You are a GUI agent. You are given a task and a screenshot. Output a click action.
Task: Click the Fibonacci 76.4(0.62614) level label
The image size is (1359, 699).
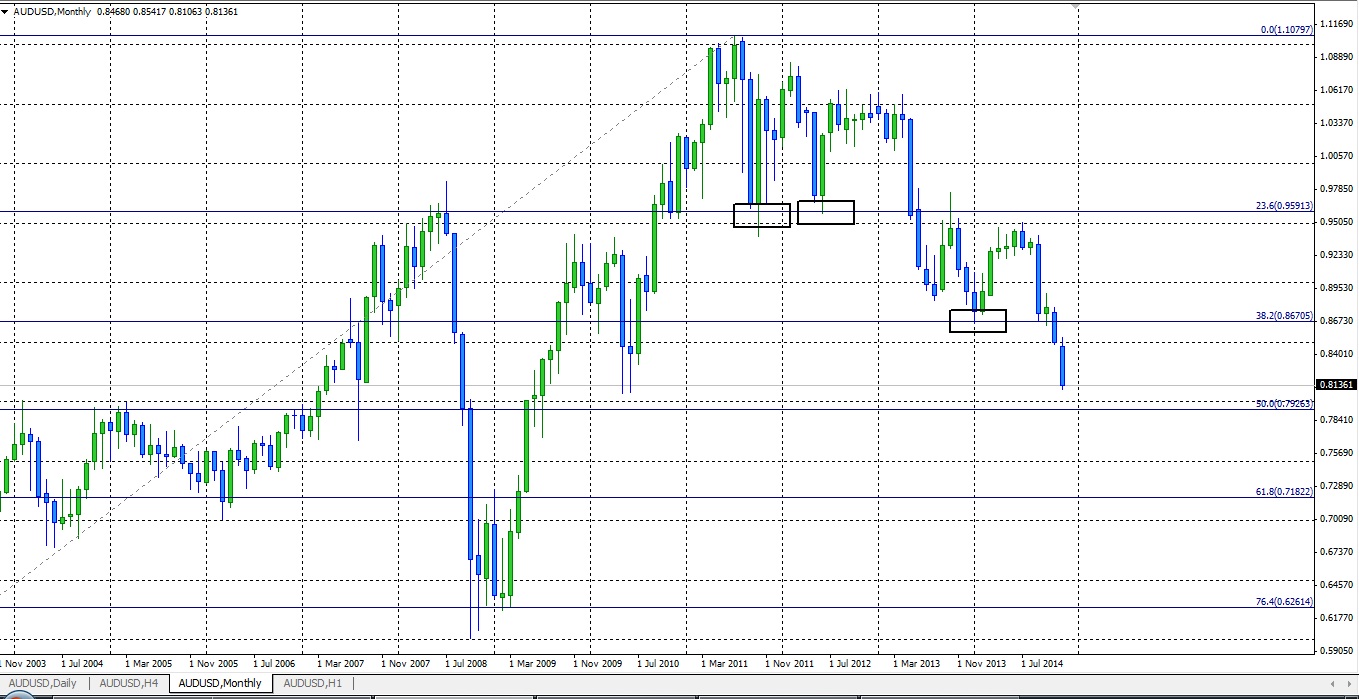[x=1284, y=601]
